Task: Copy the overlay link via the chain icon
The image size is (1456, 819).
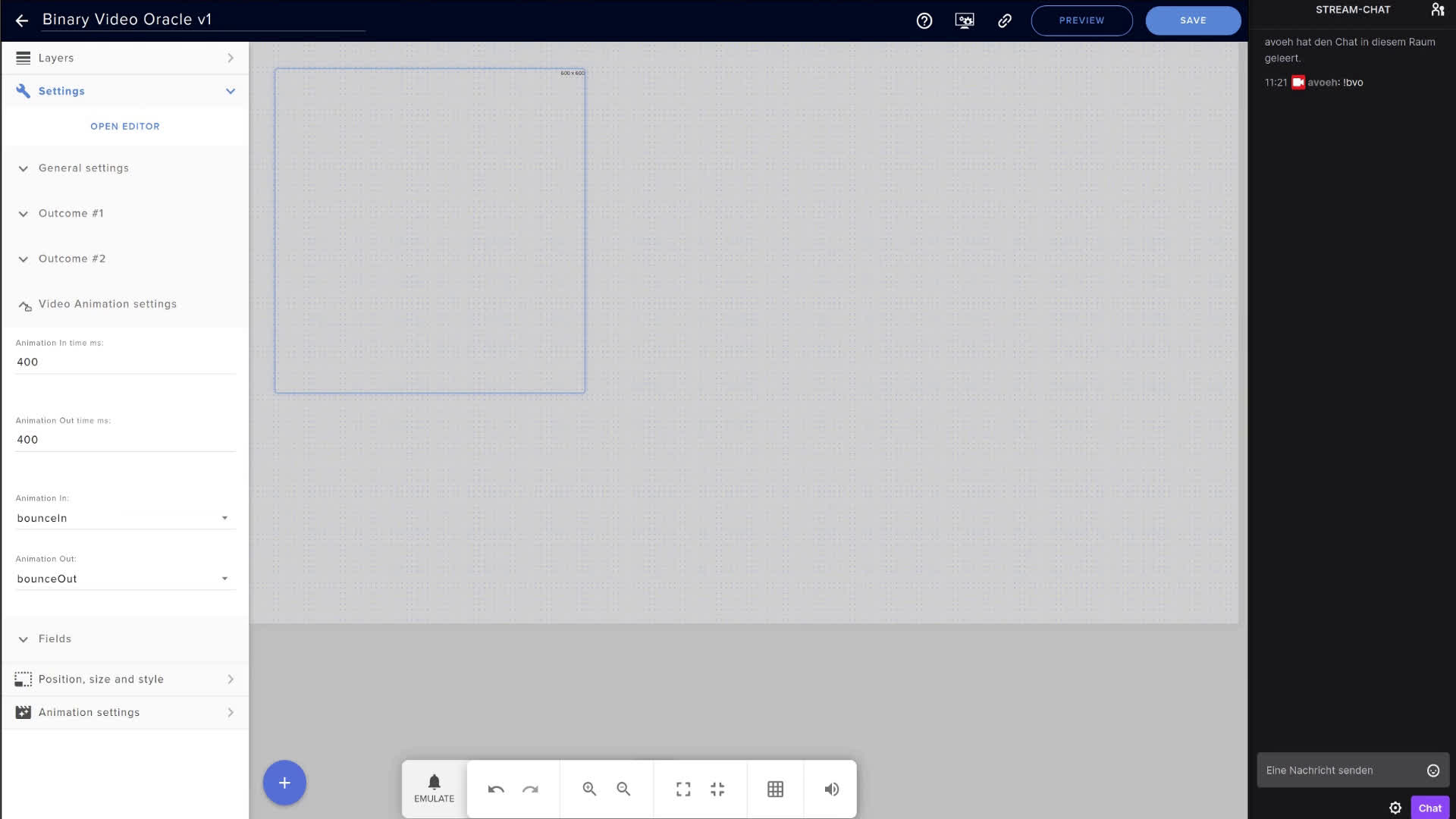Action: [x=1005, y=20]
